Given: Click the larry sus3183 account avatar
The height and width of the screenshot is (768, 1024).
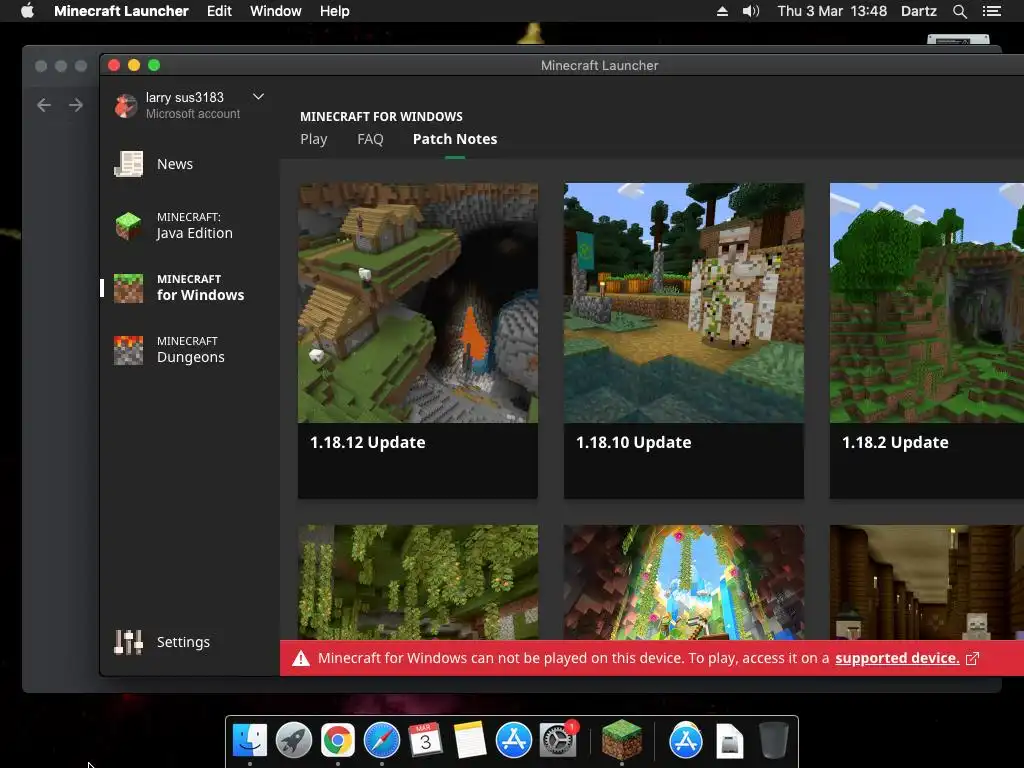Looking at the screenshot, I should (125, 105).
